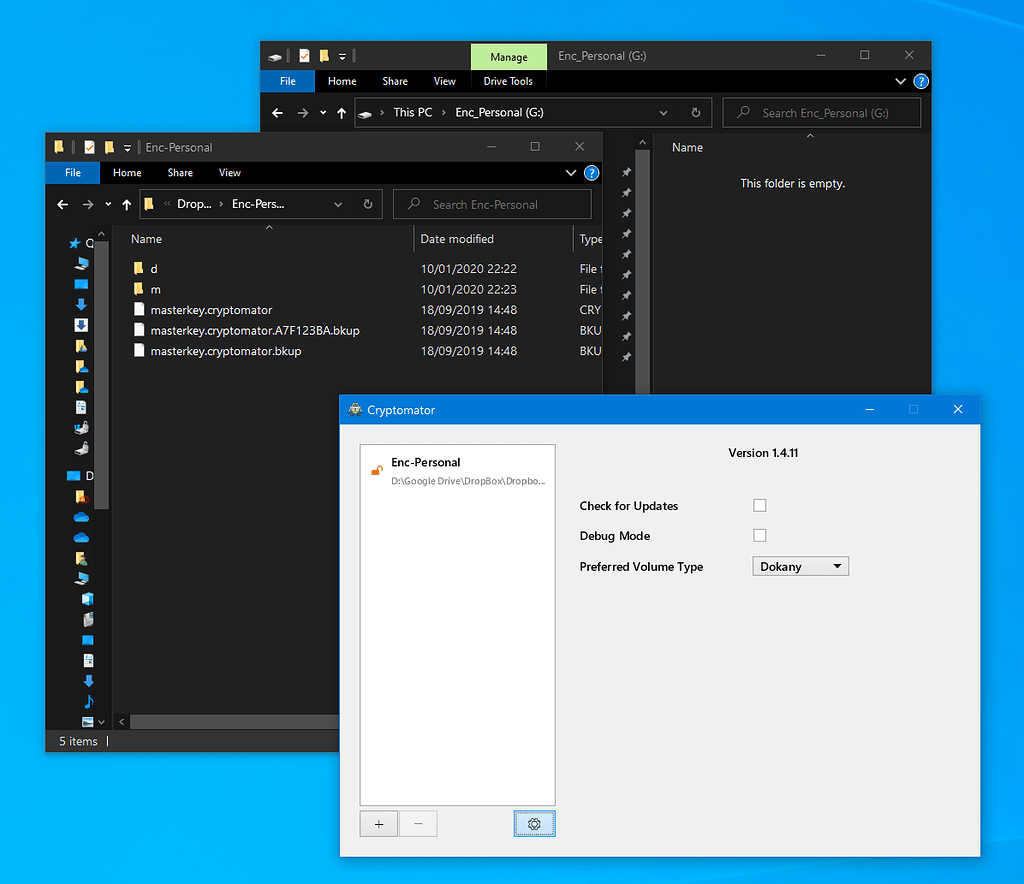Click the refresh button in Enc_Personal (G:) window
Image resolution: width=1024 pixels, height=884 pixels.
point(696,113)
